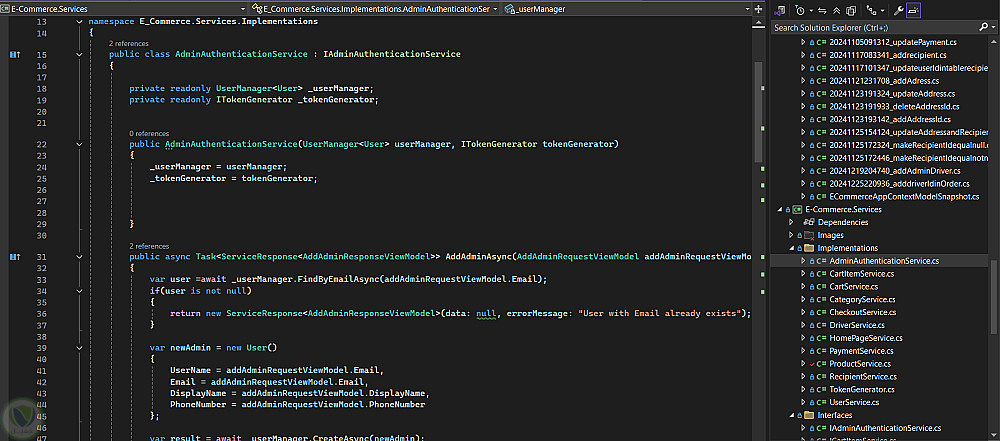Click '0 references' CodeLens above constructor
This screenshot has height=441, width=1000.
[x=149, y=133]
